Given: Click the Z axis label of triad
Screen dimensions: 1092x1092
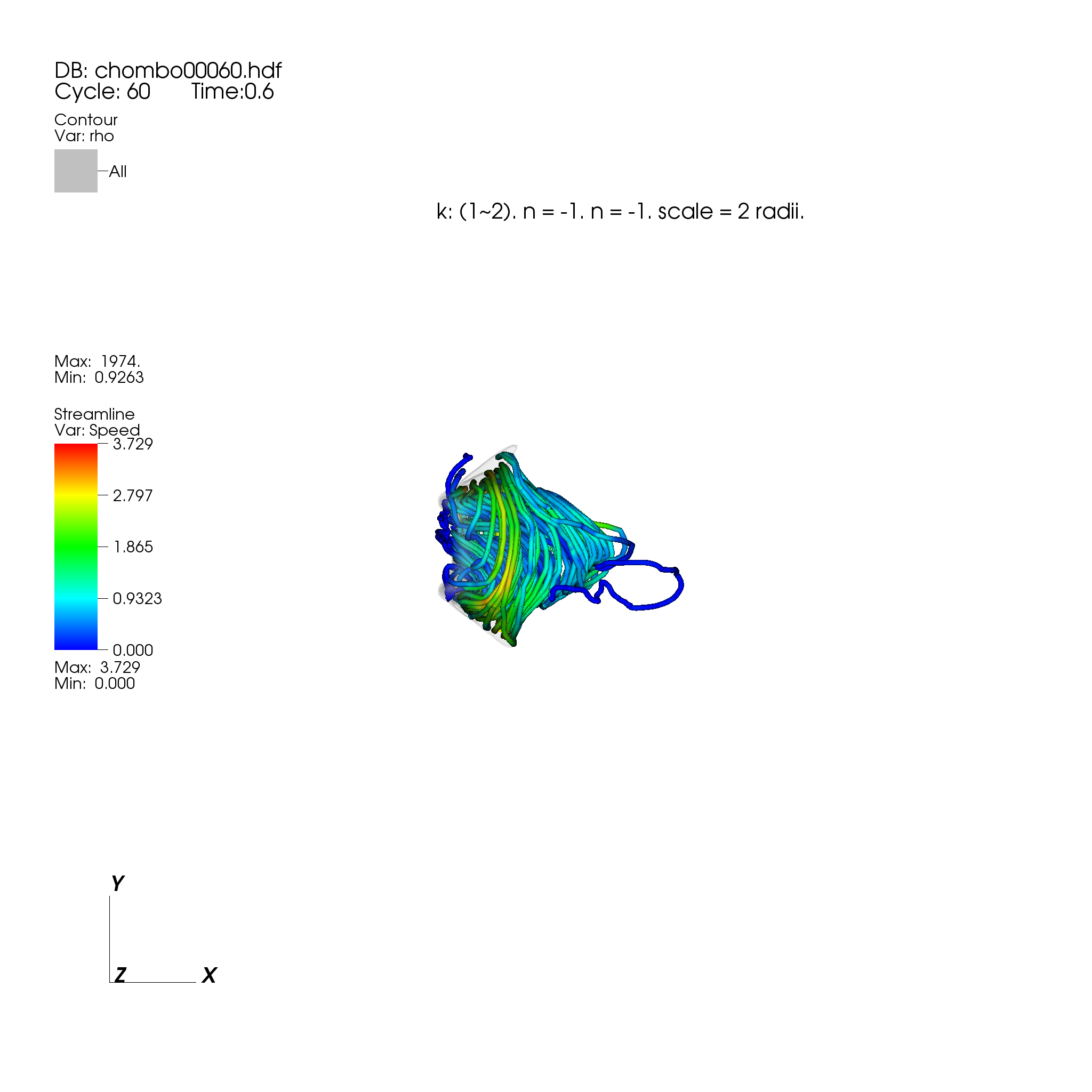Looking at the screenshot, I should click(x=121, y=975).
